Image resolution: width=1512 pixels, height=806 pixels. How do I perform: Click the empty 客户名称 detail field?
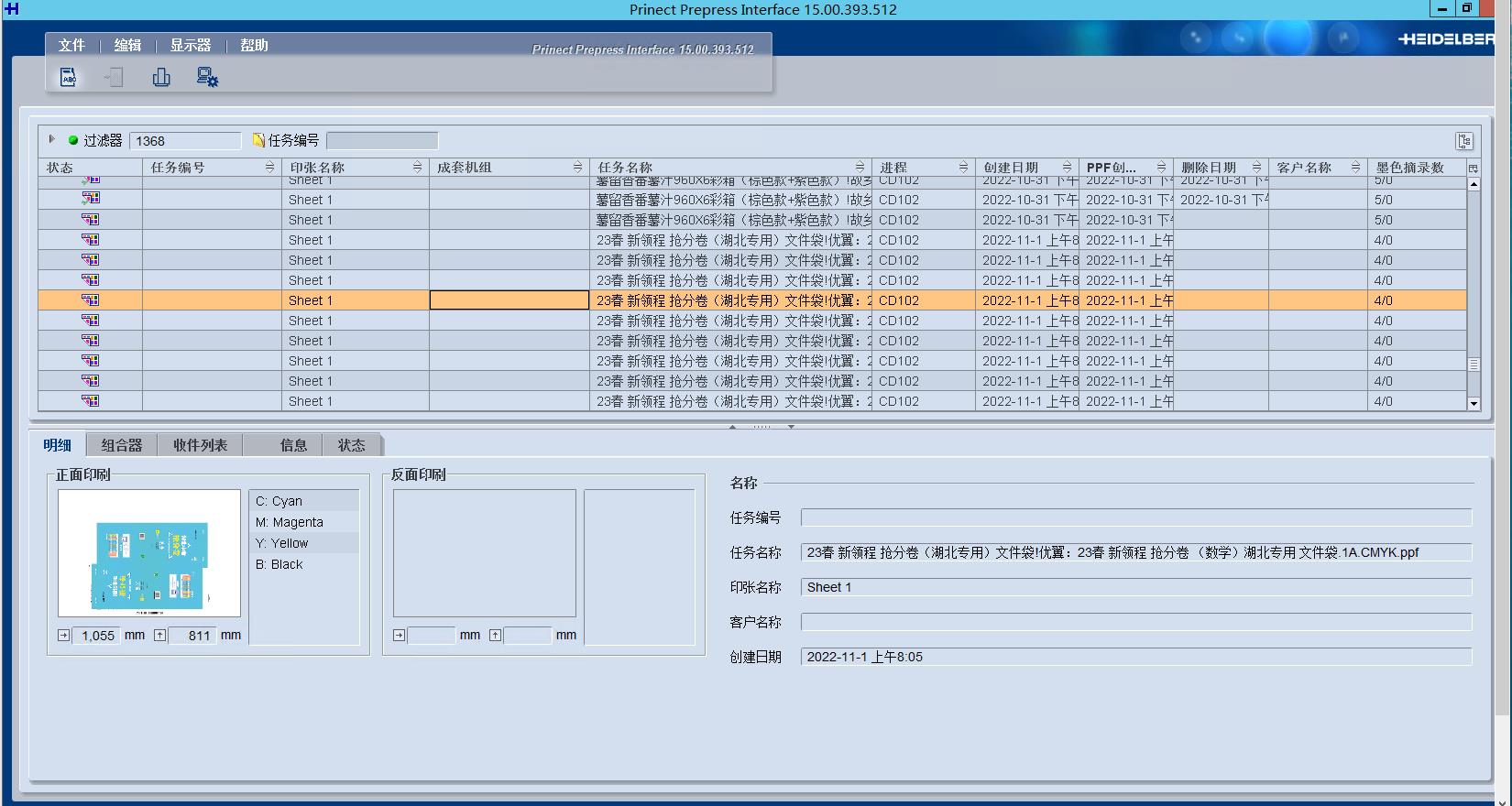[x=1136, y=622]
